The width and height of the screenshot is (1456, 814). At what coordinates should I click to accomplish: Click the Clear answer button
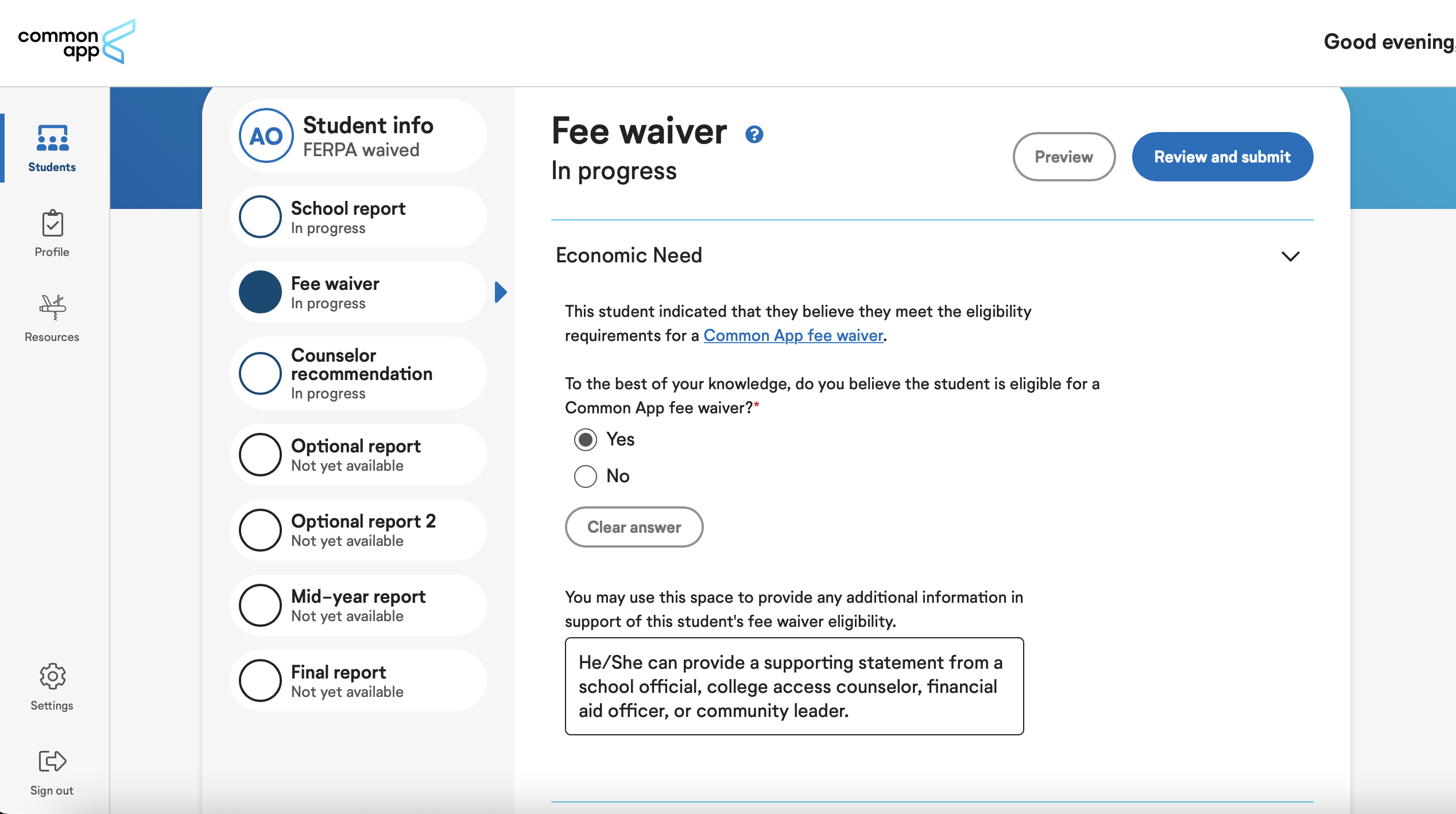tap(634, 527)
